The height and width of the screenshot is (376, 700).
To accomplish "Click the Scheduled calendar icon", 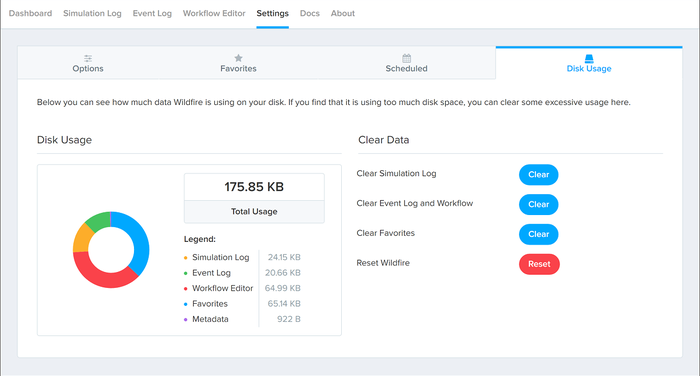I will click(406, 58).
